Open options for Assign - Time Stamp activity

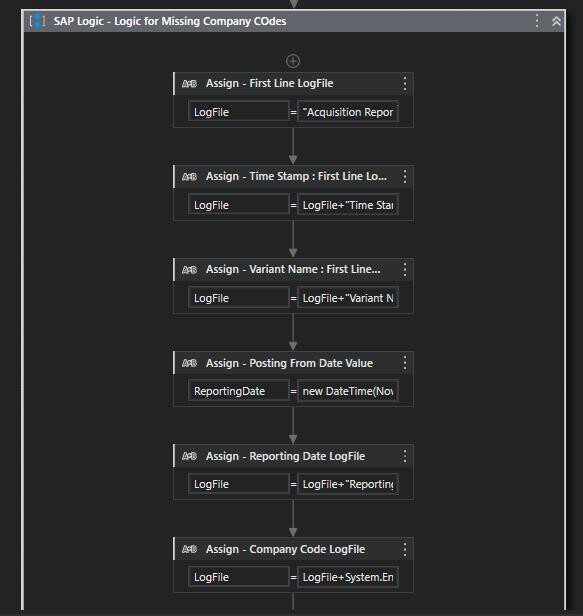(405, 177)
